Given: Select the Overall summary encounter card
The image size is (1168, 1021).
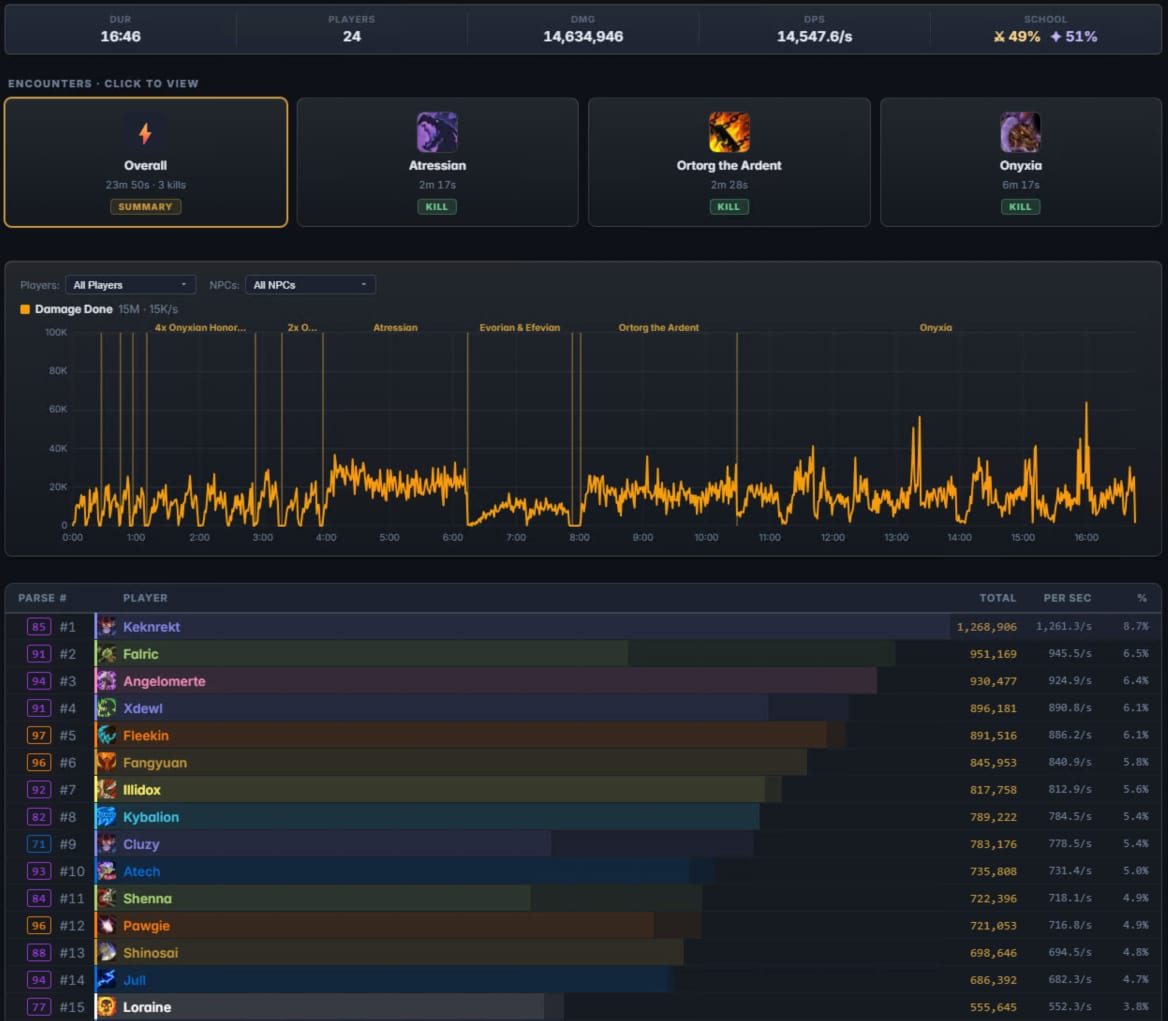Looking at the screenshot, I should [146, 162].
